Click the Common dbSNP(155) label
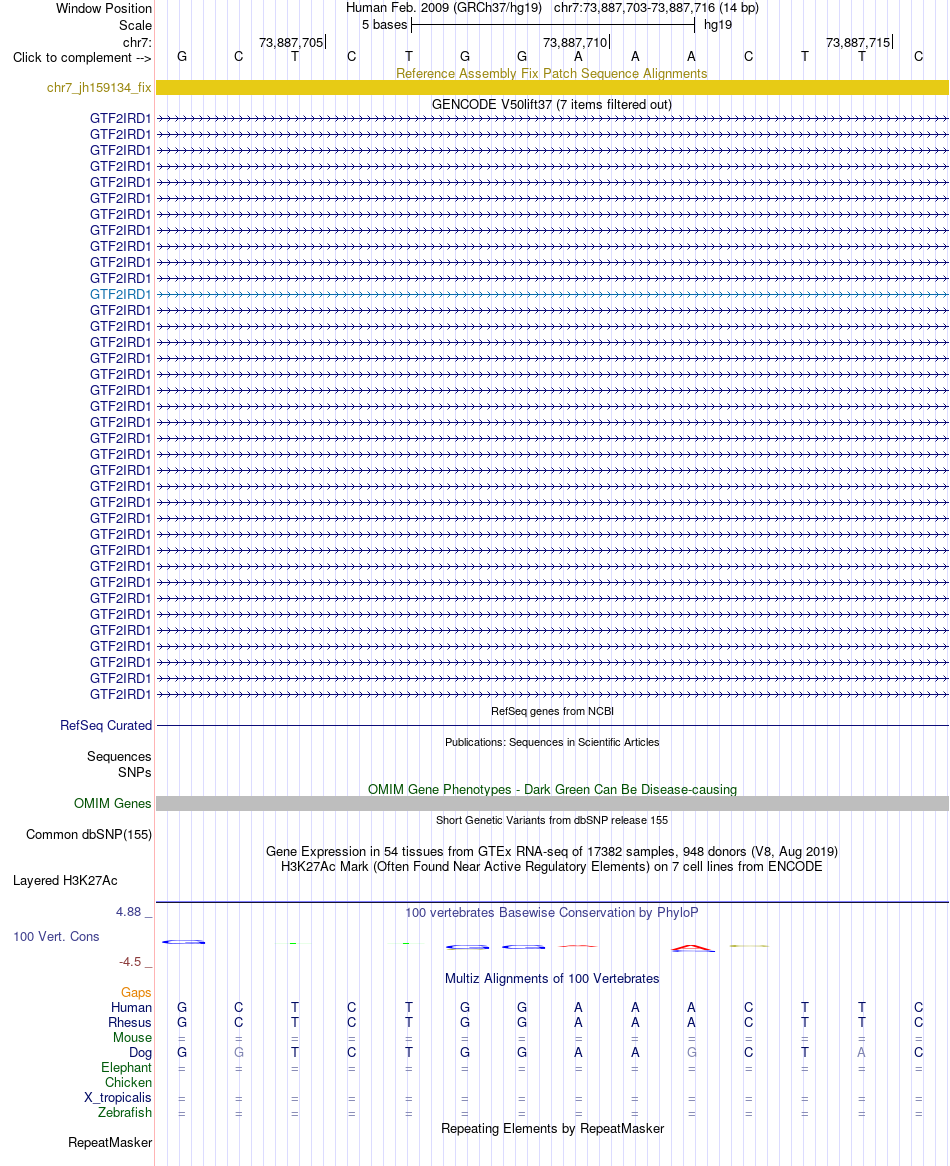 (89, 835)
